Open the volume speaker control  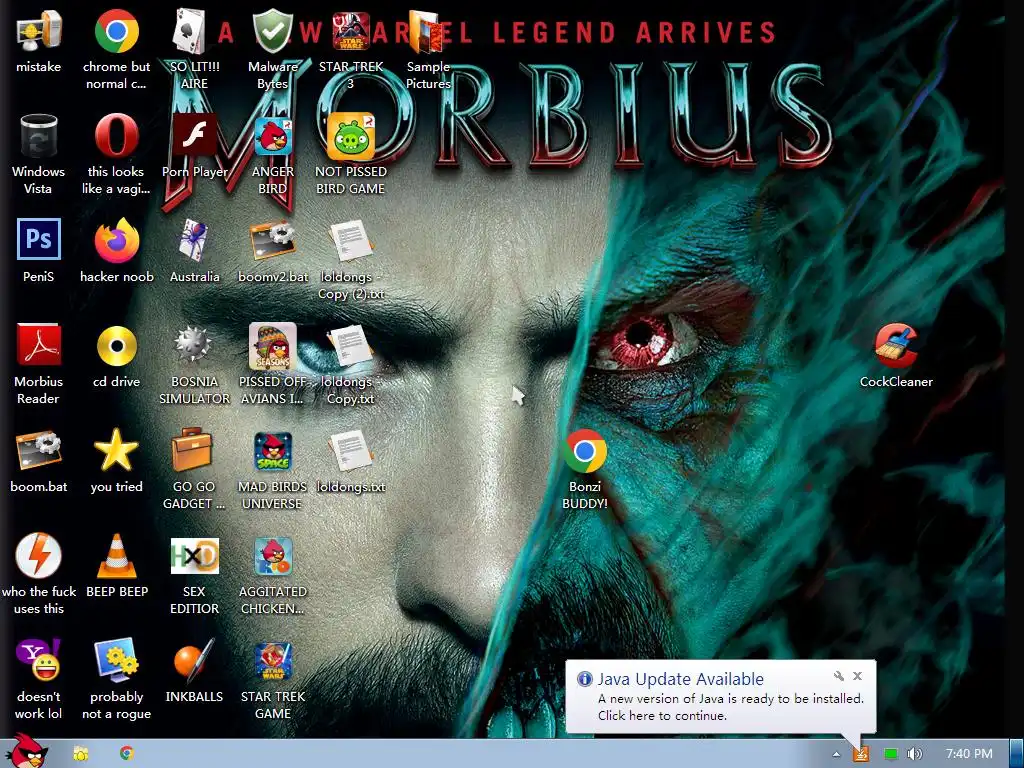point(915,754)
